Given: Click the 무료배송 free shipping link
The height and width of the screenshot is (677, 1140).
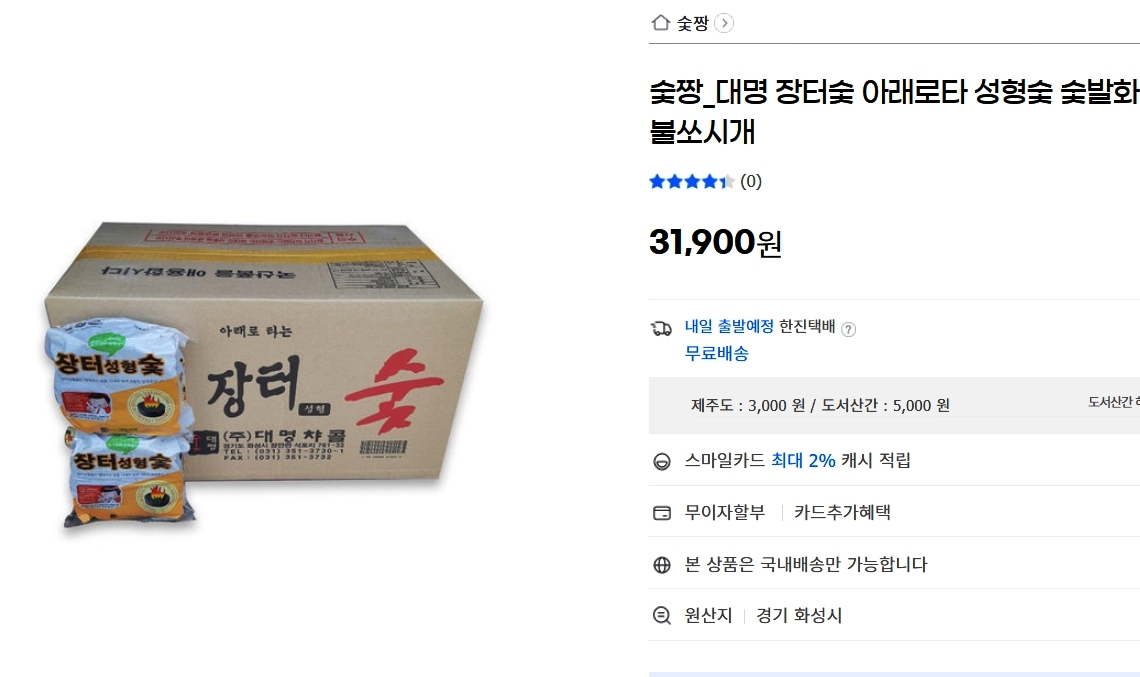Looking at the screenshot, I should [x=716, y=353].
